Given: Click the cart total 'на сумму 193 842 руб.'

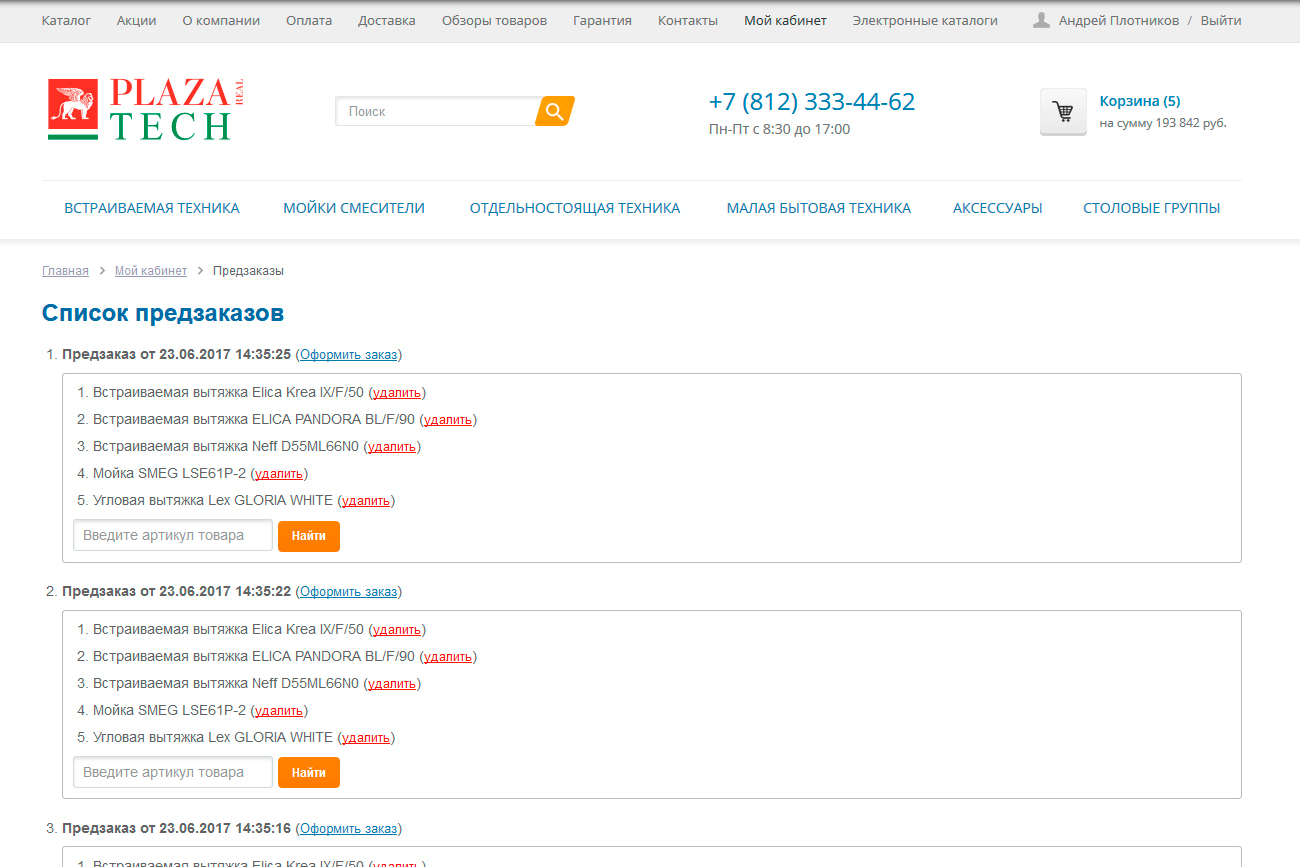Looking at the screenshot, I should [1163, 123].
